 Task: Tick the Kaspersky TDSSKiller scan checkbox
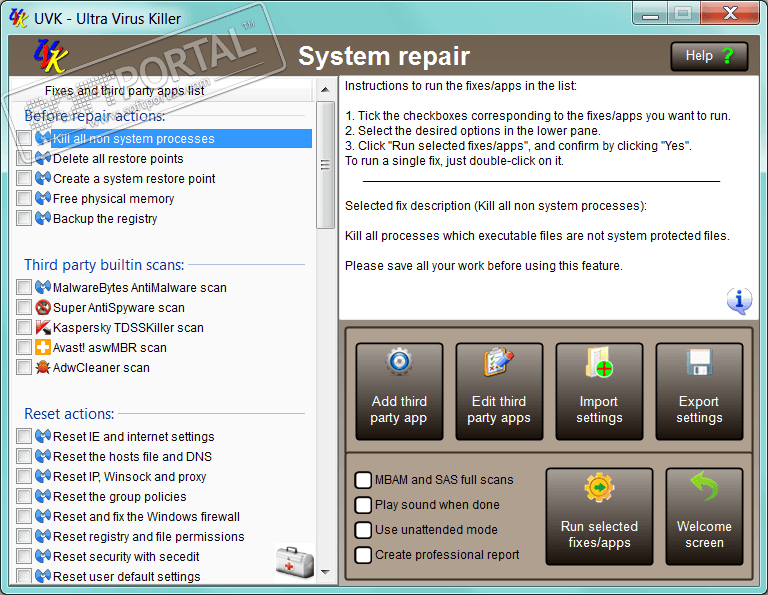(24, 328)
